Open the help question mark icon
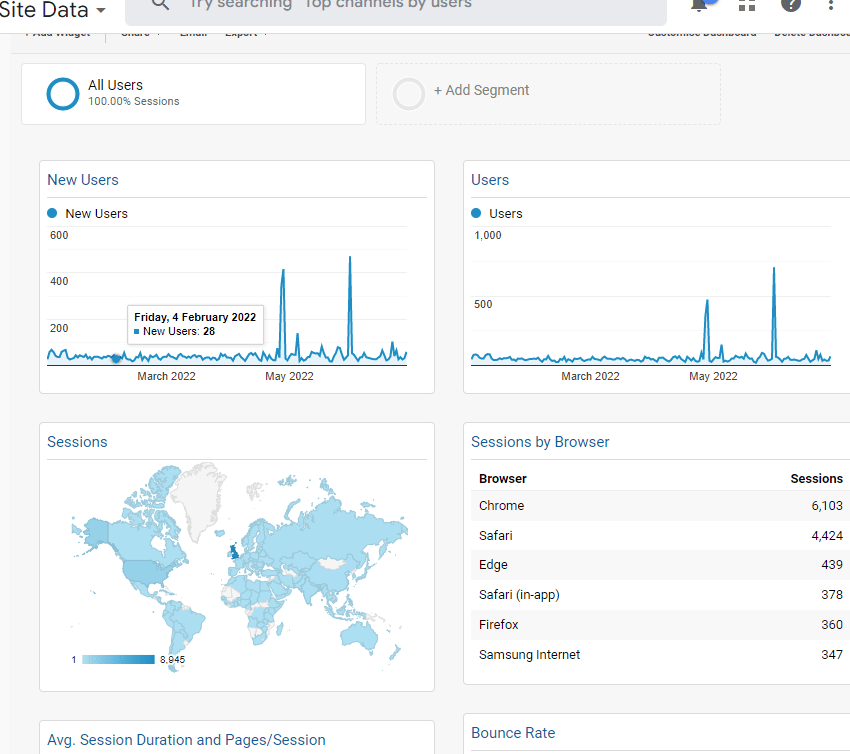 [791, 4]
